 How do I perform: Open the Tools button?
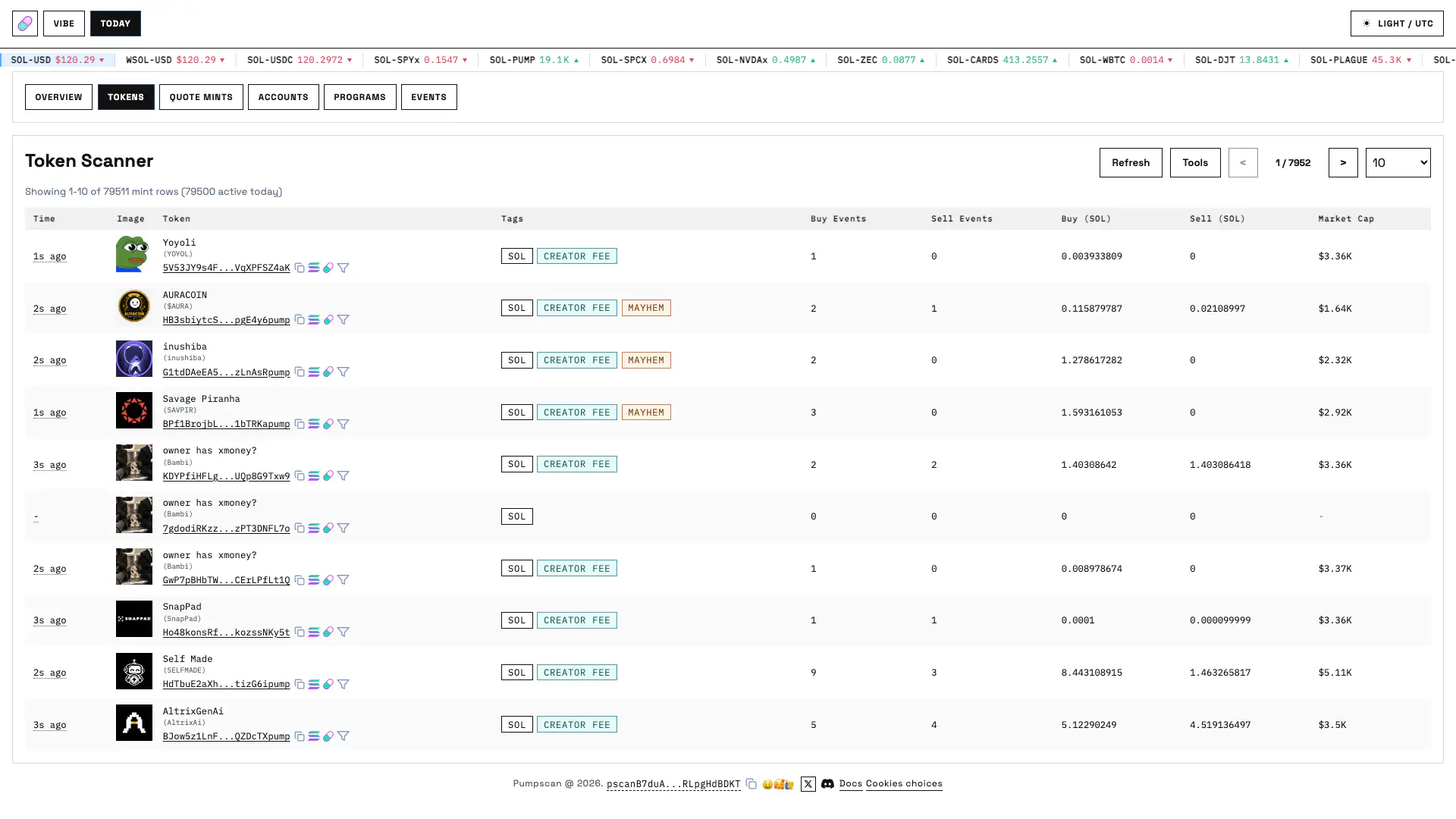1195,162
